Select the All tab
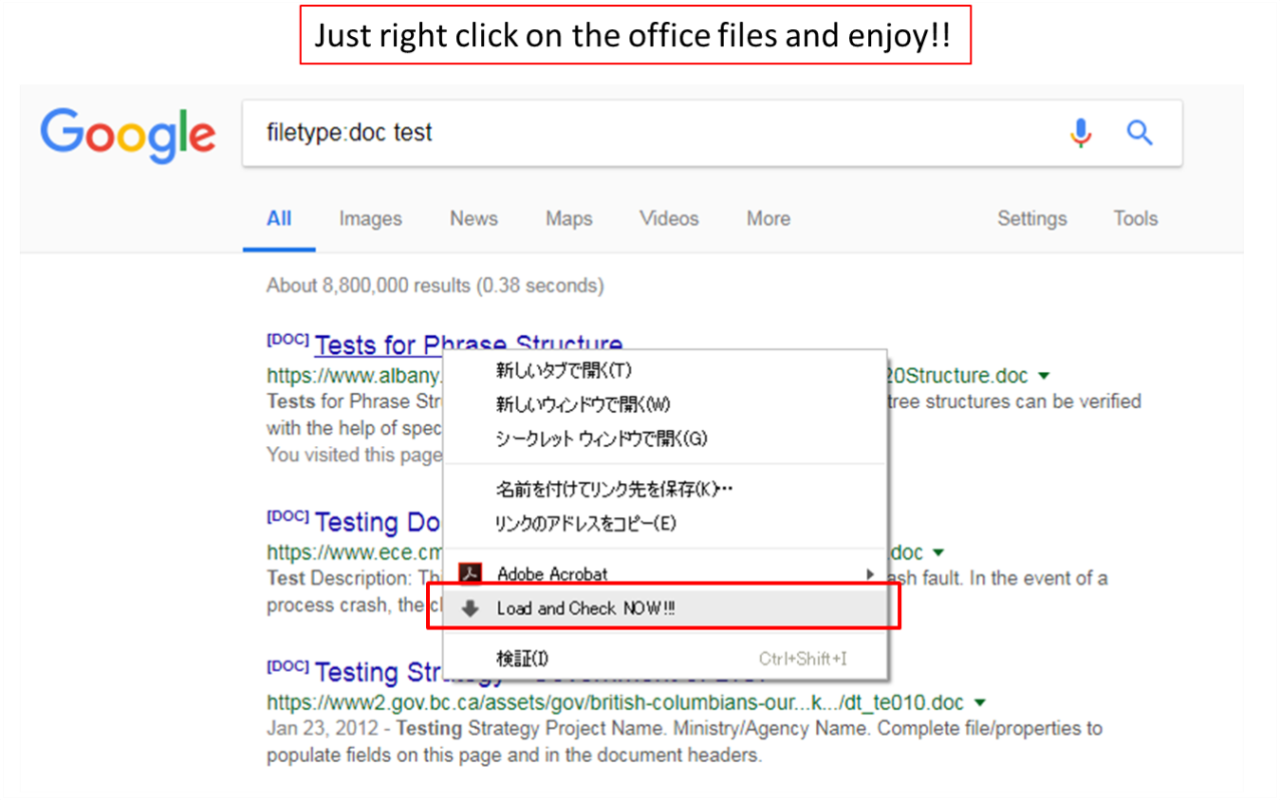 point(279,219)
